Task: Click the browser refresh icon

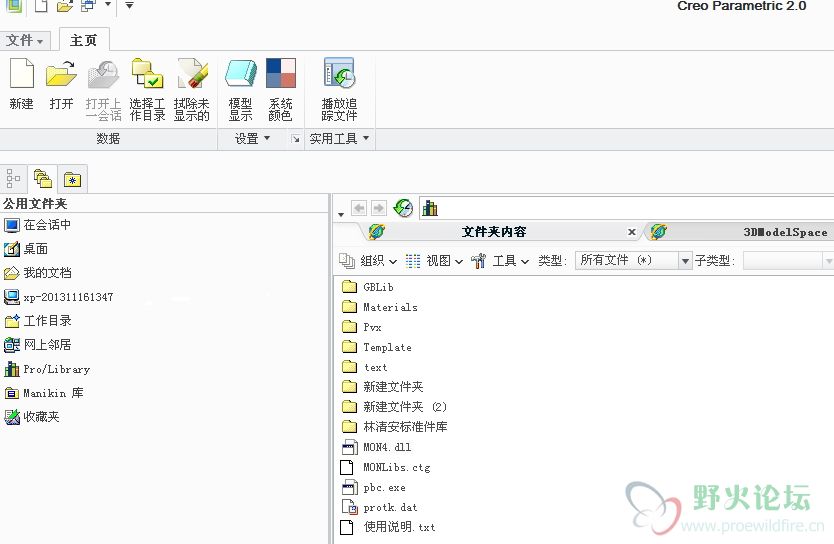Action: click(403, 208)
